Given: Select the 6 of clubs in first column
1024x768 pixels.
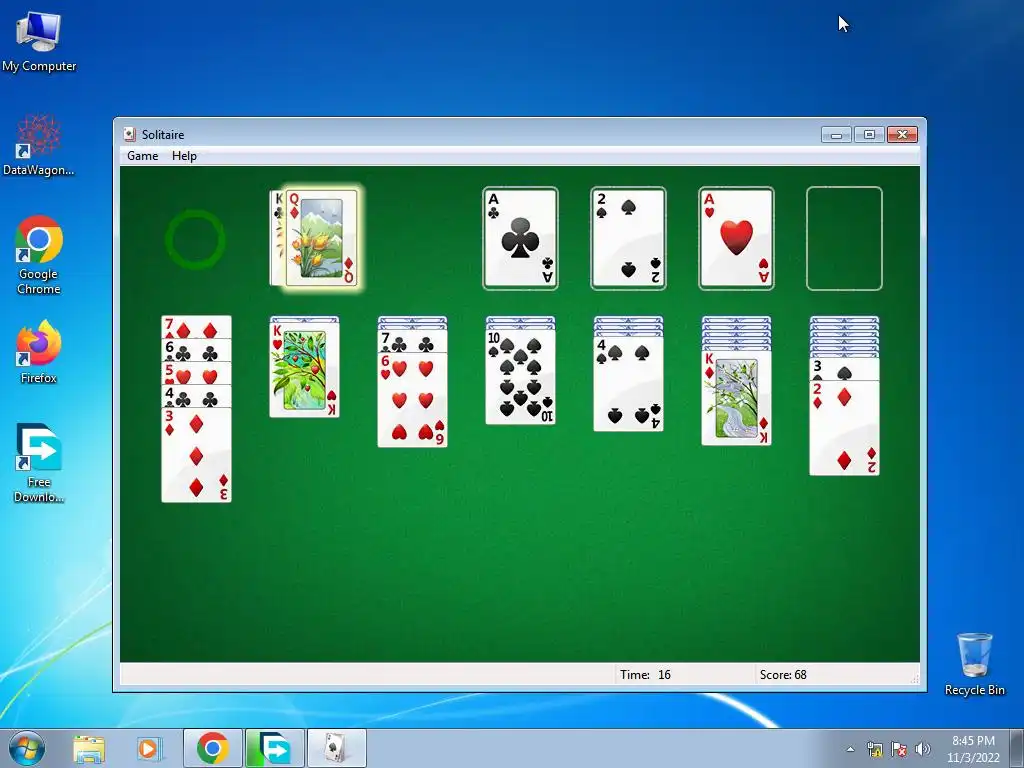Looking at the screenshot, I should tap(196, 351).
